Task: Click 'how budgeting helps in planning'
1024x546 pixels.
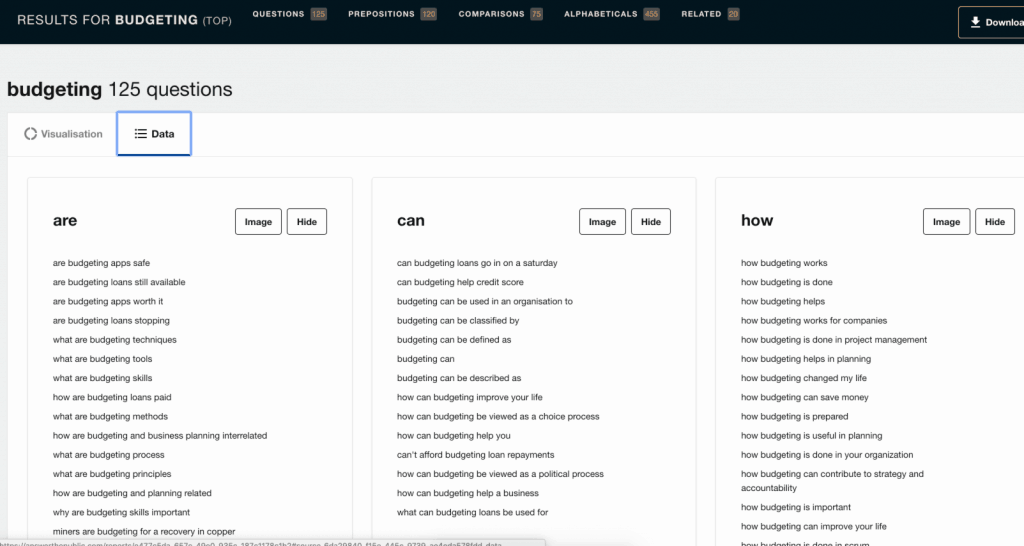Action: click(806, 359)
